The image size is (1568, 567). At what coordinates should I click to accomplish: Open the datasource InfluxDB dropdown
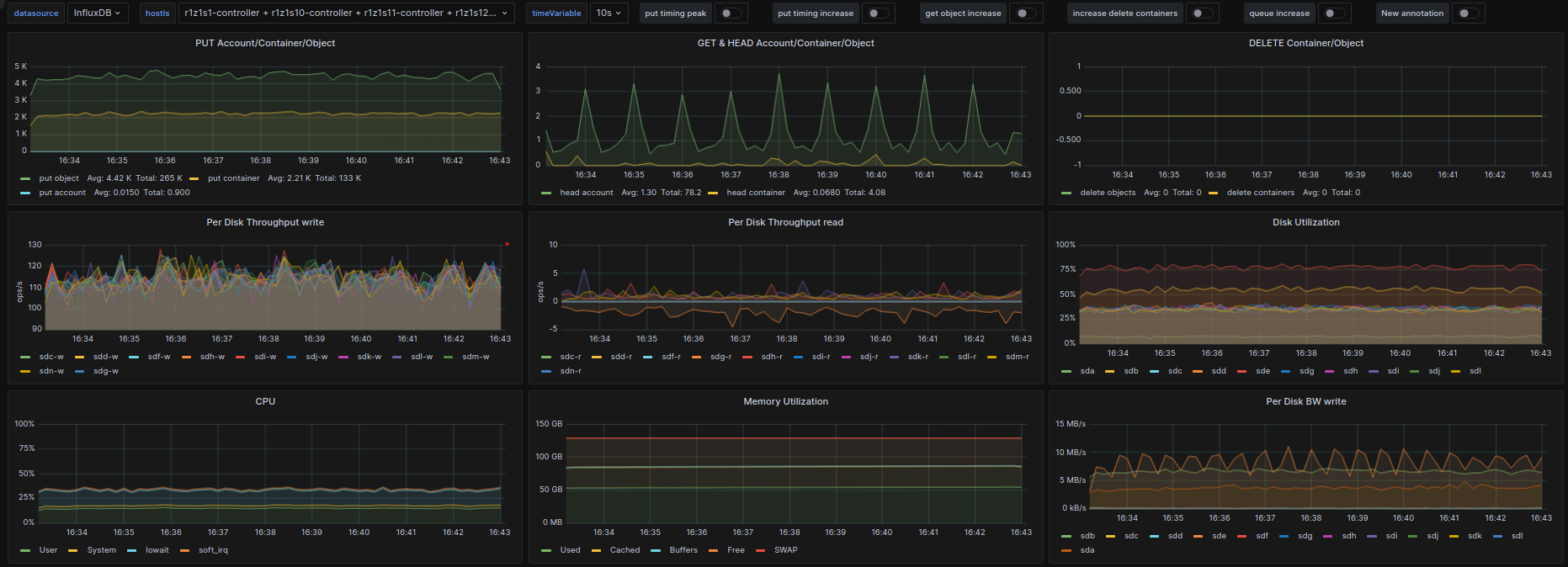[x=96, y=13]
